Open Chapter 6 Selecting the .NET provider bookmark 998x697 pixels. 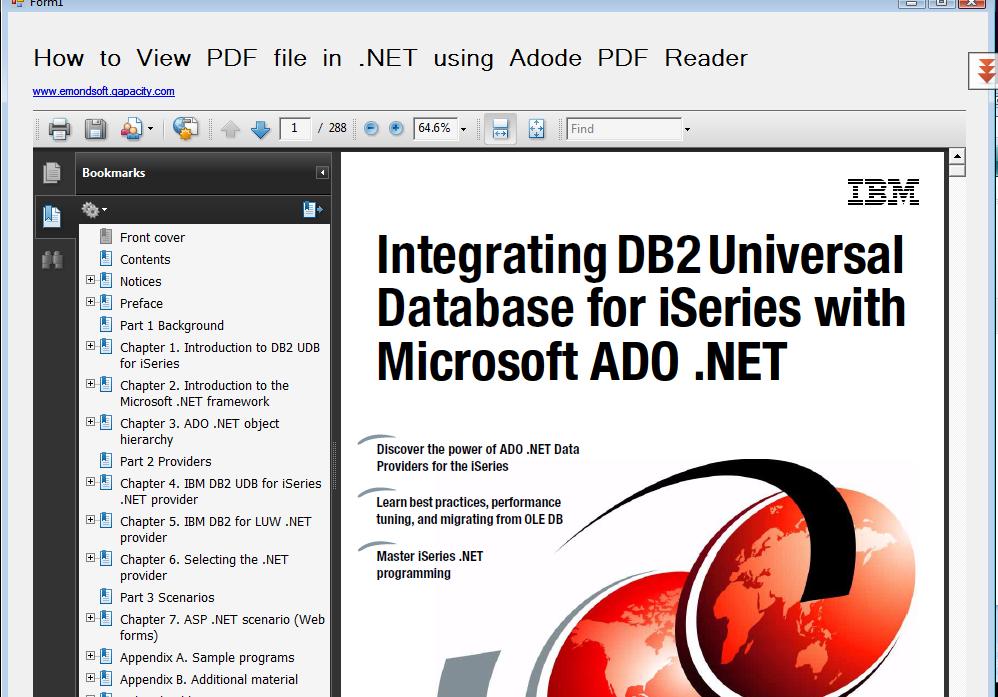(204, 567)
